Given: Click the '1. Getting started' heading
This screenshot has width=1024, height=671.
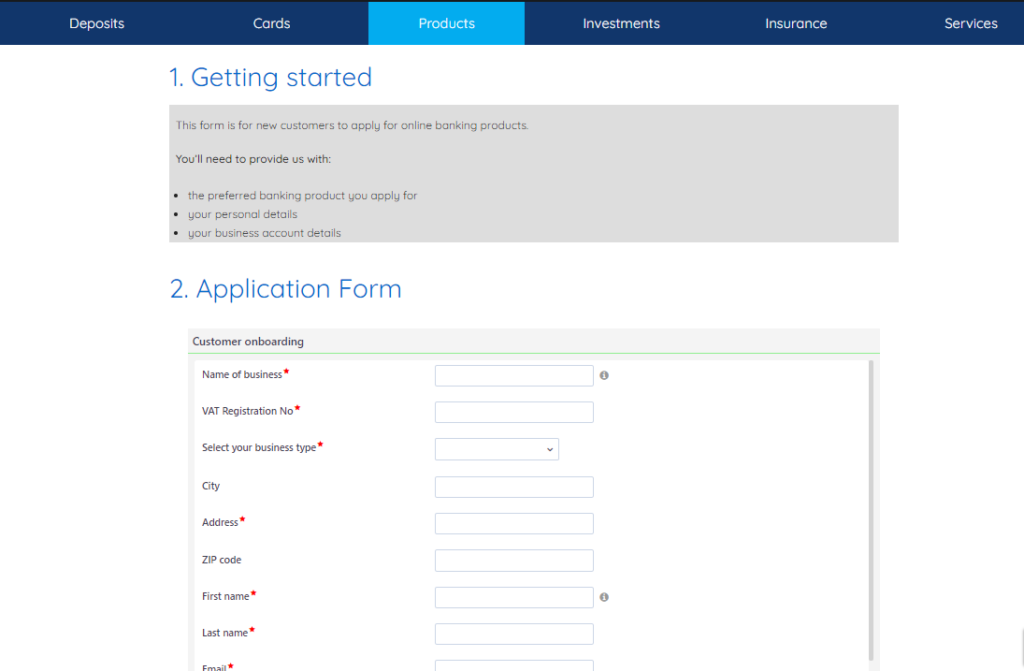Looking at the screenshot, I should point(271,77).
